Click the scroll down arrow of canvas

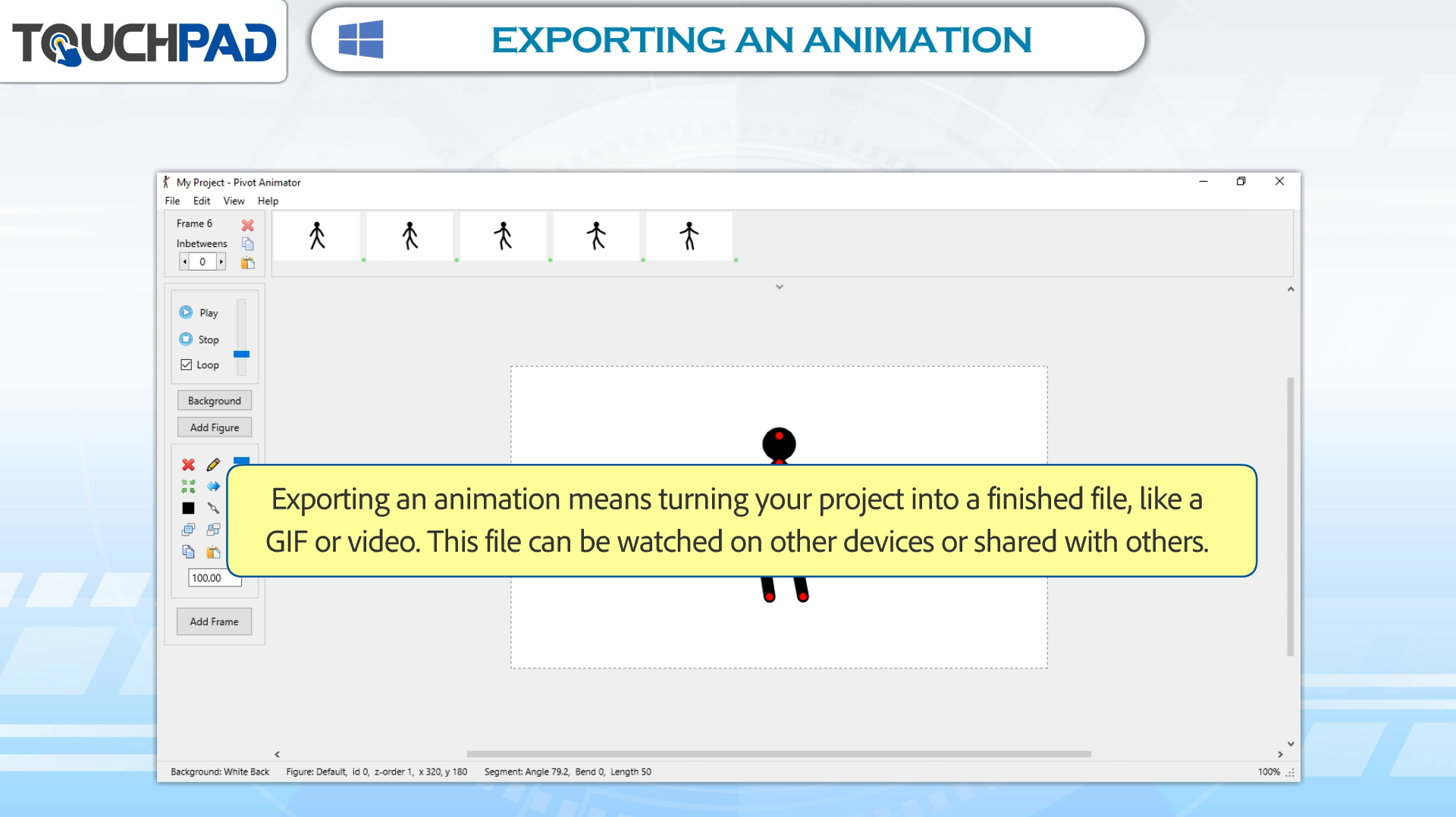click(1291, 744)
